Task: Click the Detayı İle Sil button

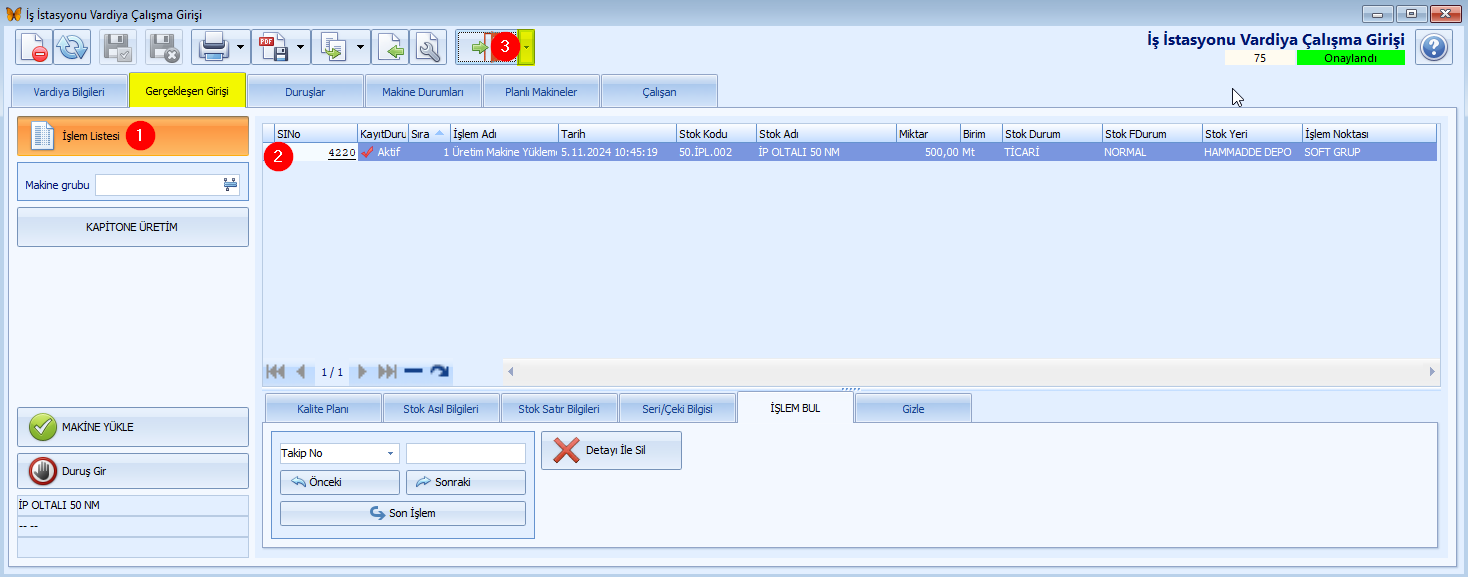Action: tap(611, 450)
